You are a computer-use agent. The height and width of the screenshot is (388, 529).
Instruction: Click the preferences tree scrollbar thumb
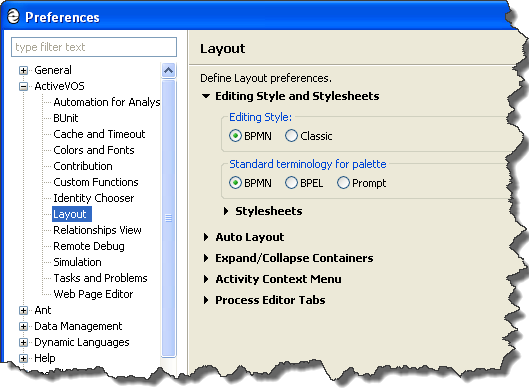pyautogui.click(x=168, y=218)
